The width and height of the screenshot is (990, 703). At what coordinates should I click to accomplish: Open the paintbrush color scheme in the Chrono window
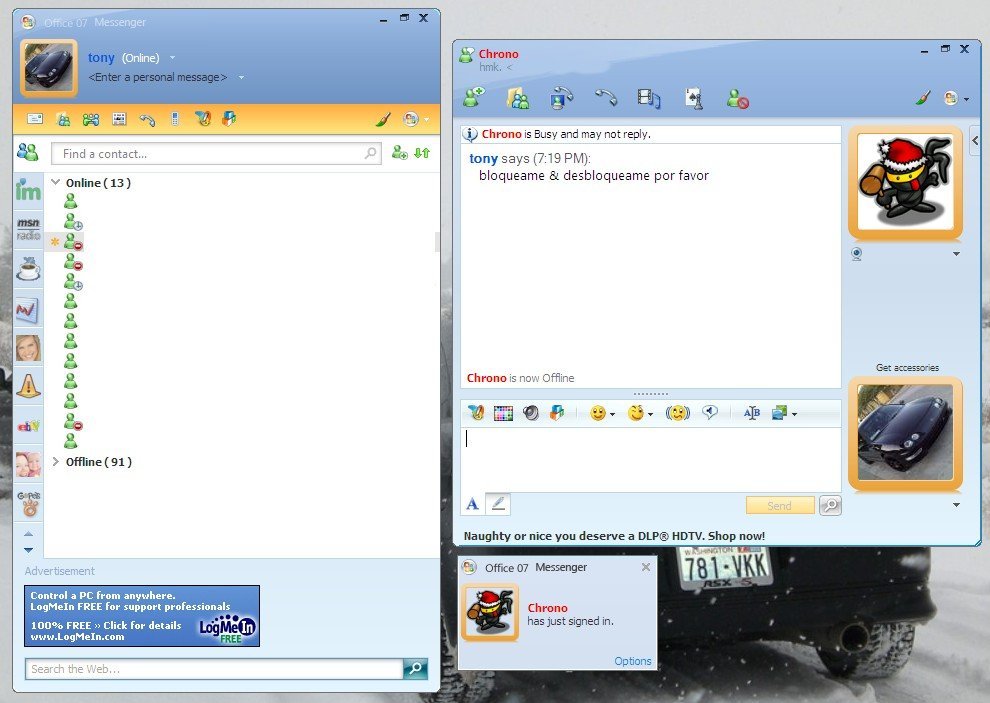pyautogui.click(x=923, y=98)
